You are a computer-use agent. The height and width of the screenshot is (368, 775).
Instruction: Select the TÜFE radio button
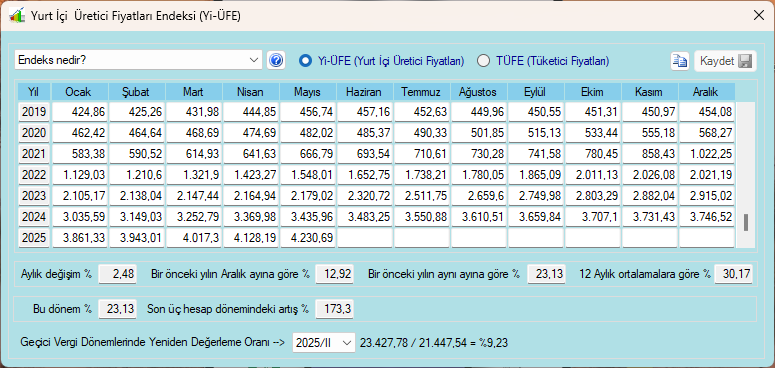[x=483, y=61]
